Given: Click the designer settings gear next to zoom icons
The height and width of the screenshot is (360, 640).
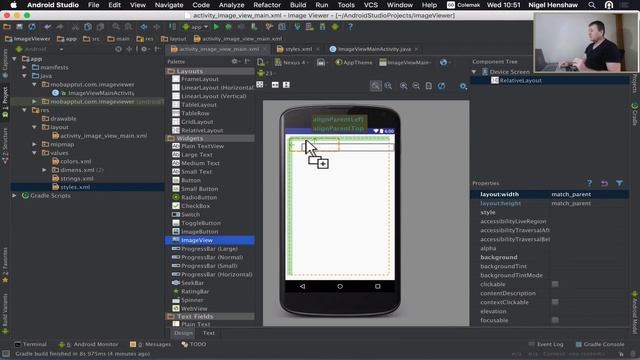Looking at the screenshot, I should tap(463, 86).
